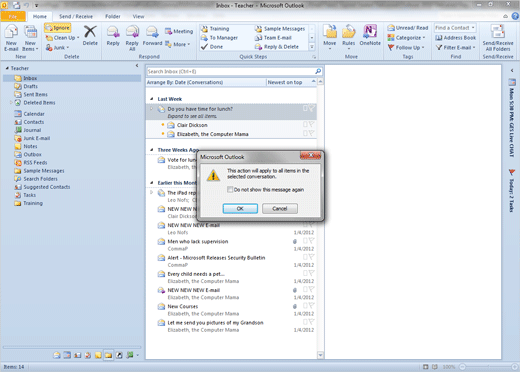Flag the 'New Courses' message
520x372 pixels.
tap(311, 306)
